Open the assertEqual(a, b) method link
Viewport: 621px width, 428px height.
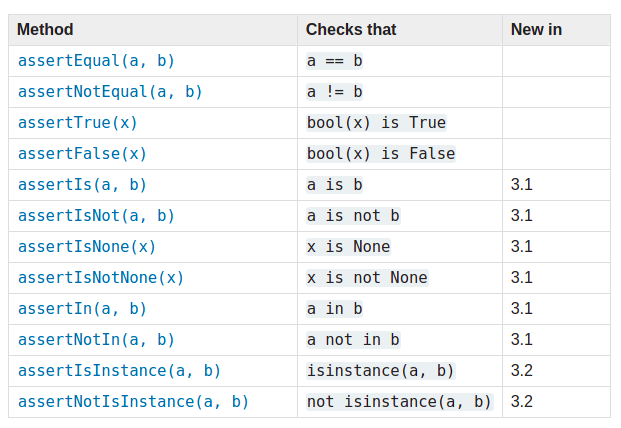[x=96, y=61]
